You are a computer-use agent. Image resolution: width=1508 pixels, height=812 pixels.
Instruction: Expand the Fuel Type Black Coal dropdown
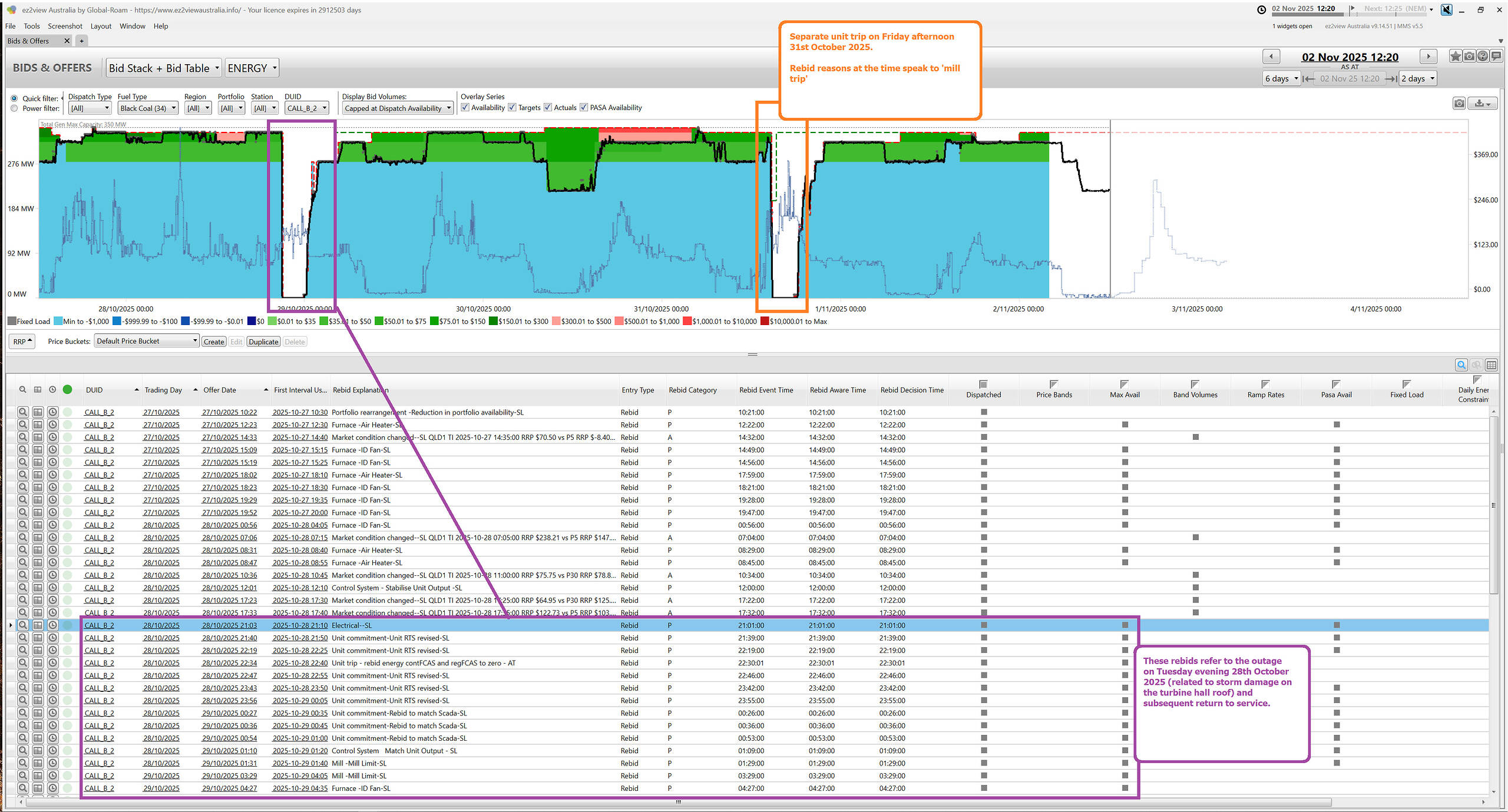(x=147, y=108)
